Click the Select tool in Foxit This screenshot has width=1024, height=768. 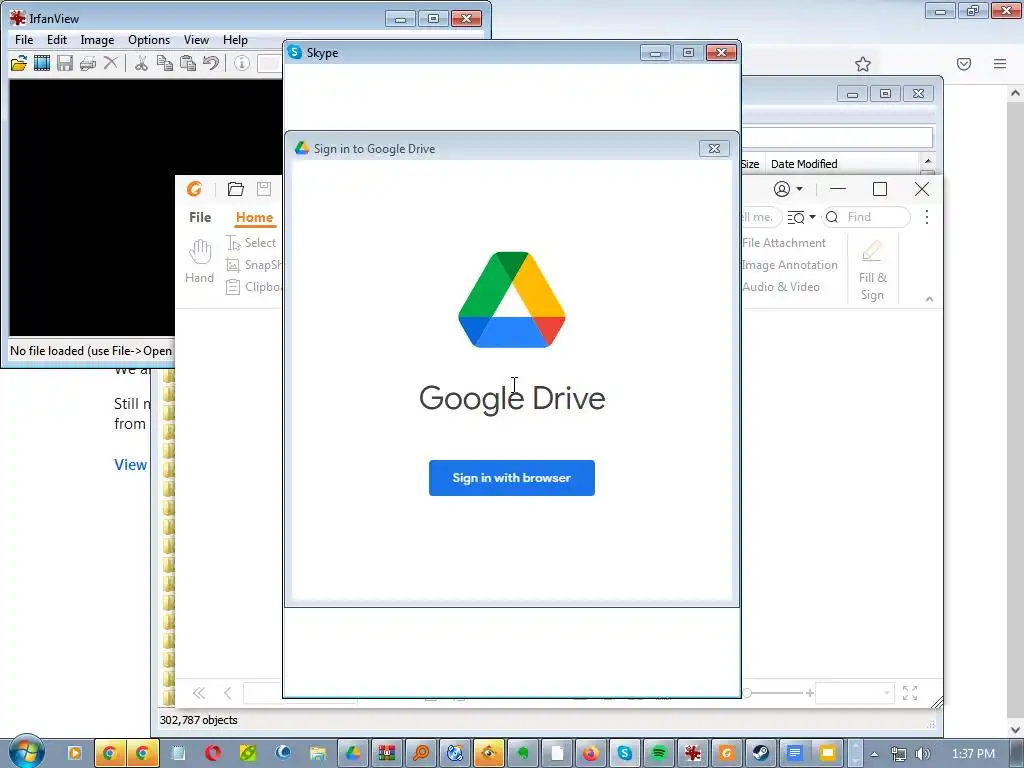click(x=251, y=243)
